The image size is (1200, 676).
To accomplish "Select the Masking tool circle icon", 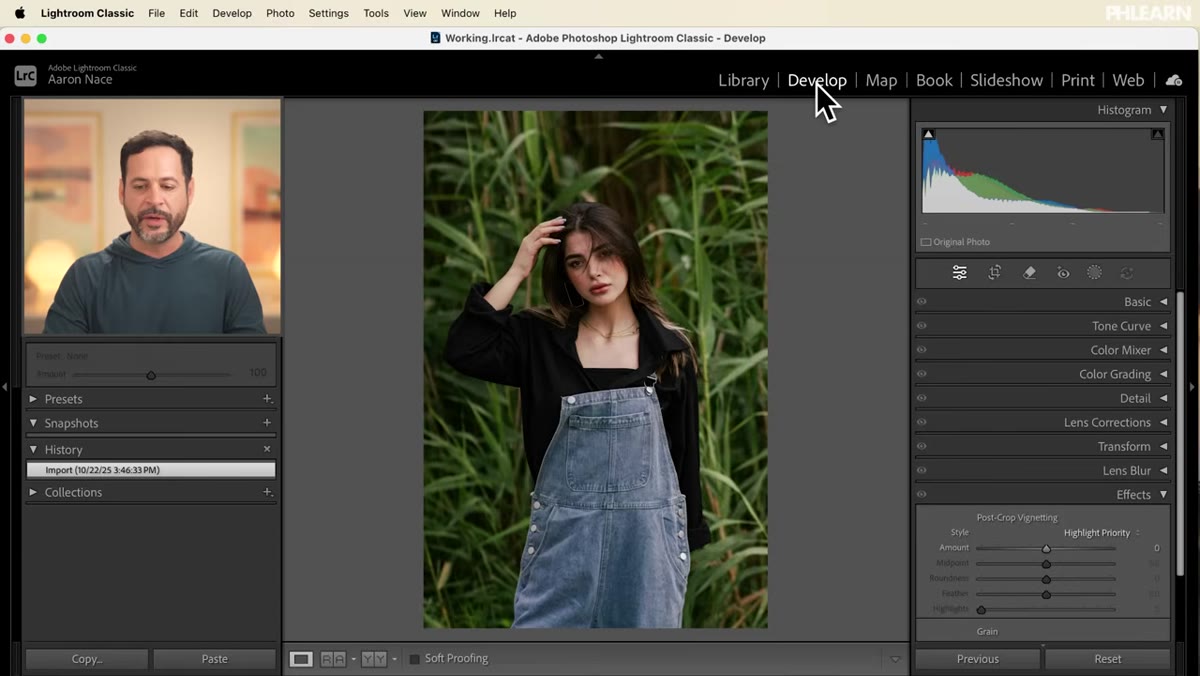I will 1094,273.
